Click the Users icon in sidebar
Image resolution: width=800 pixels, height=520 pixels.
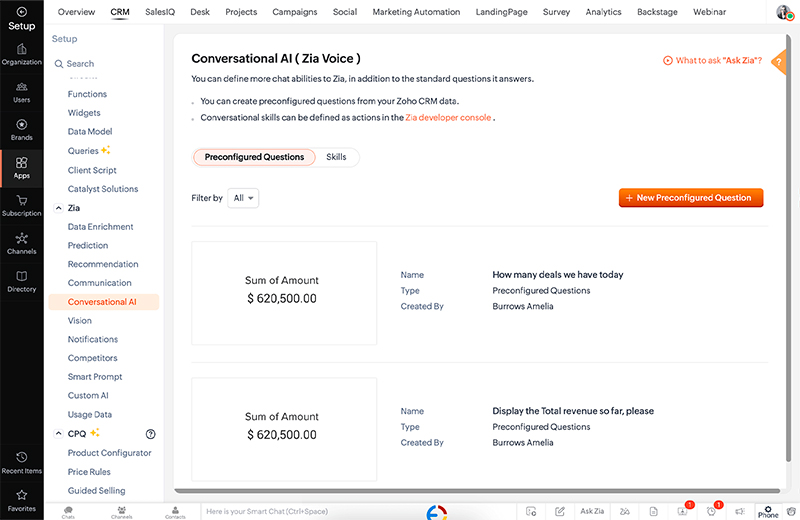click(21, 92)
